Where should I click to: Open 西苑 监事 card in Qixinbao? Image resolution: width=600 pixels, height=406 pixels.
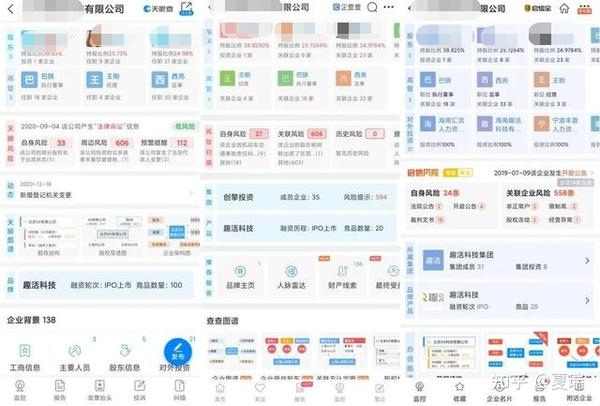[x=500, y=90]
